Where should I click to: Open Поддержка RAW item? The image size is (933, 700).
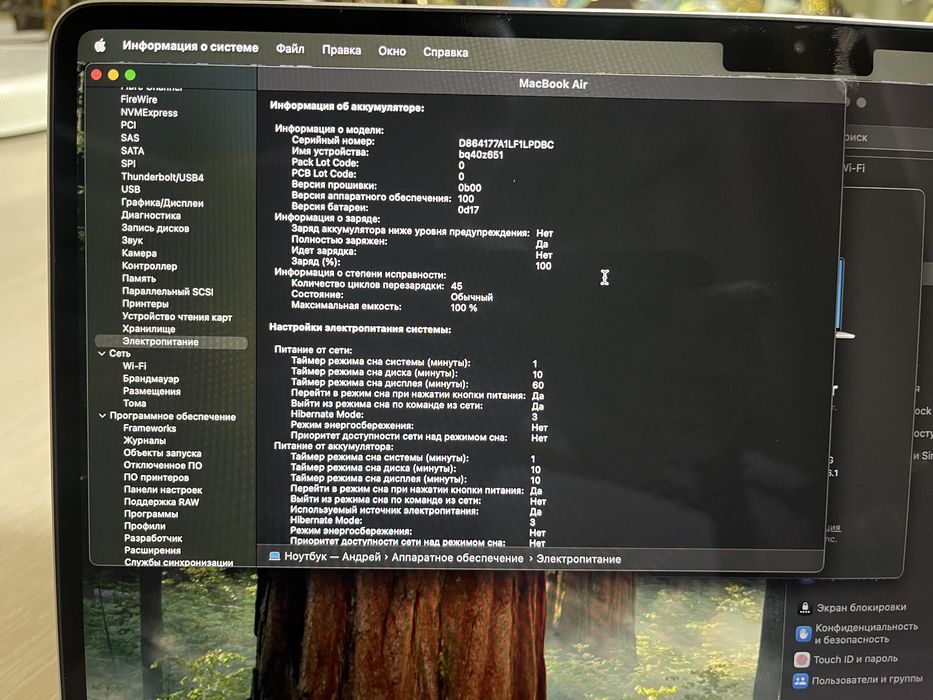[161, 502]
